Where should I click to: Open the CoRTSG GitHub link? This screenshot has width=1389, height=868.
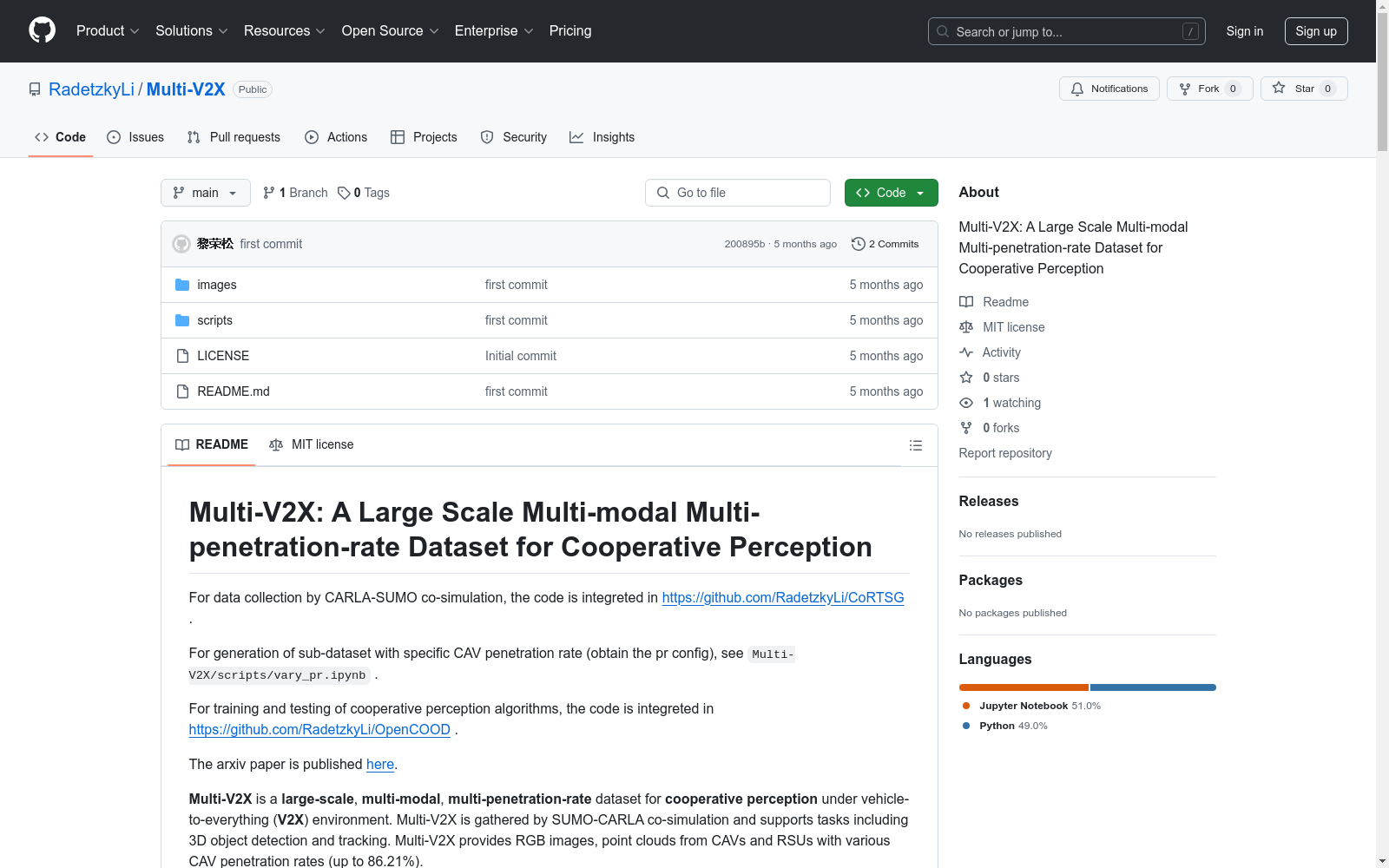(783, 597)
